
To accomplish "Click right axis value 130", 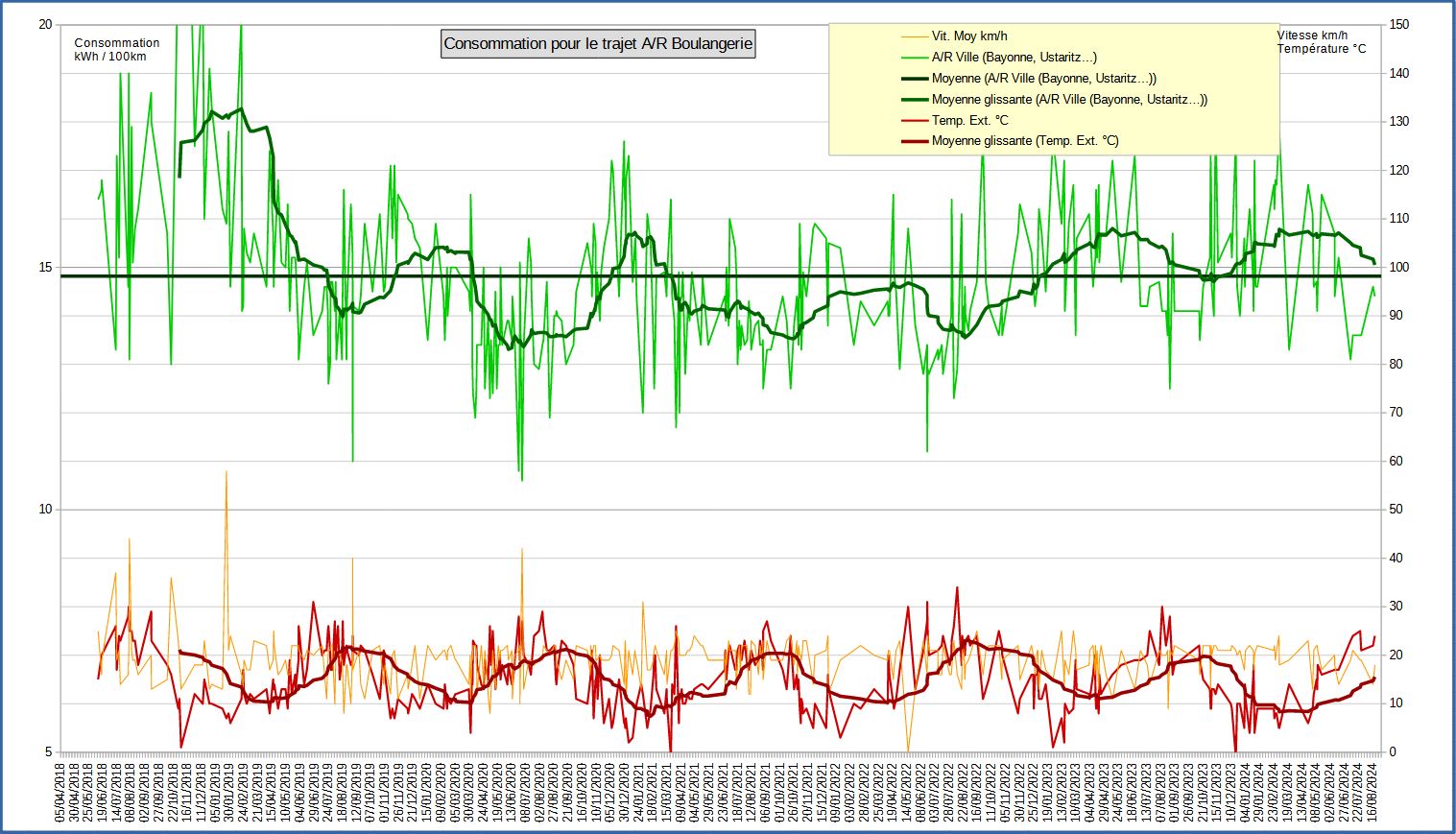I will (1399, 122).
